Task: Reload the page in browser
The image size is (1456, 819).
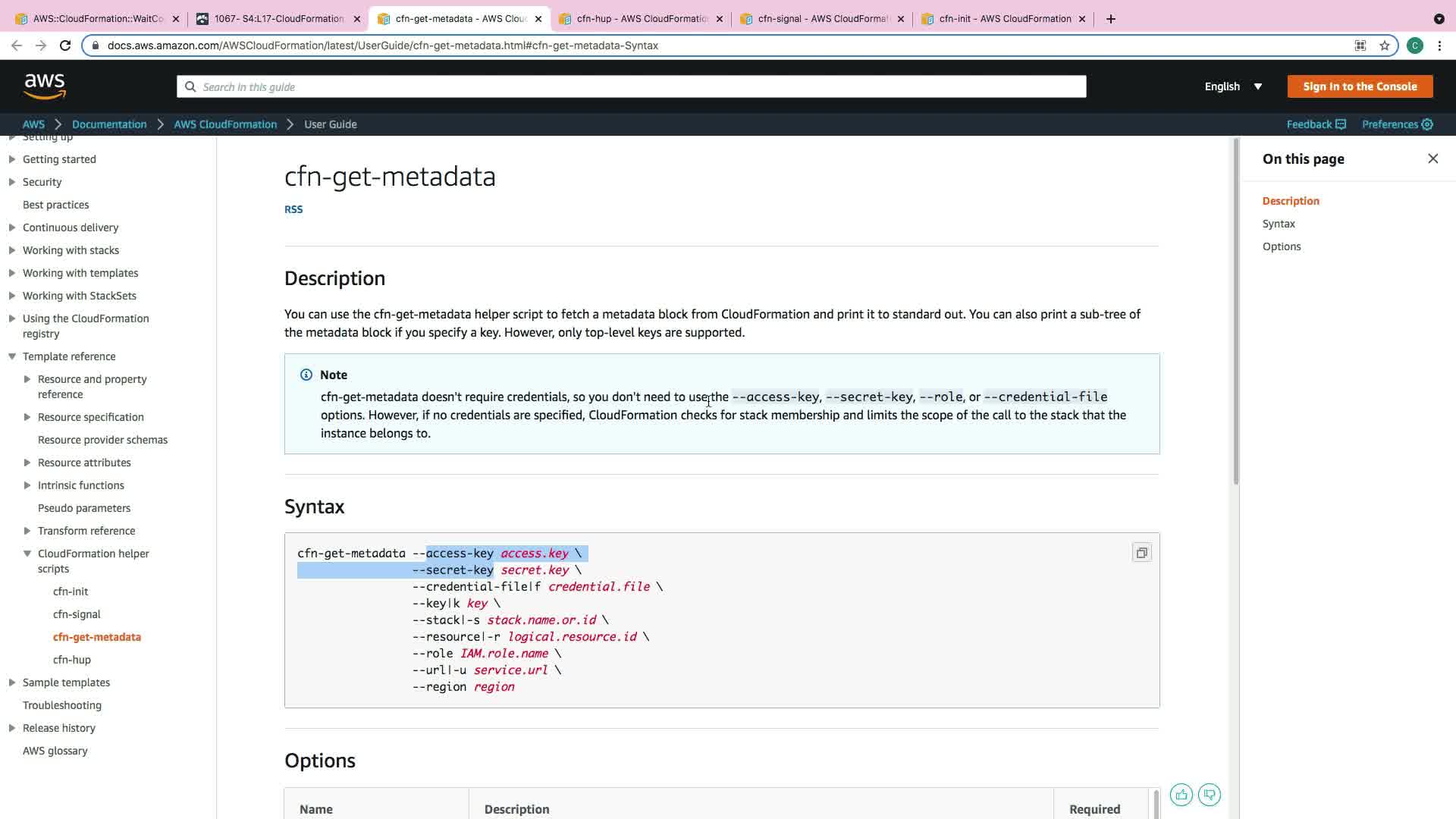Action: click(65, 45)
